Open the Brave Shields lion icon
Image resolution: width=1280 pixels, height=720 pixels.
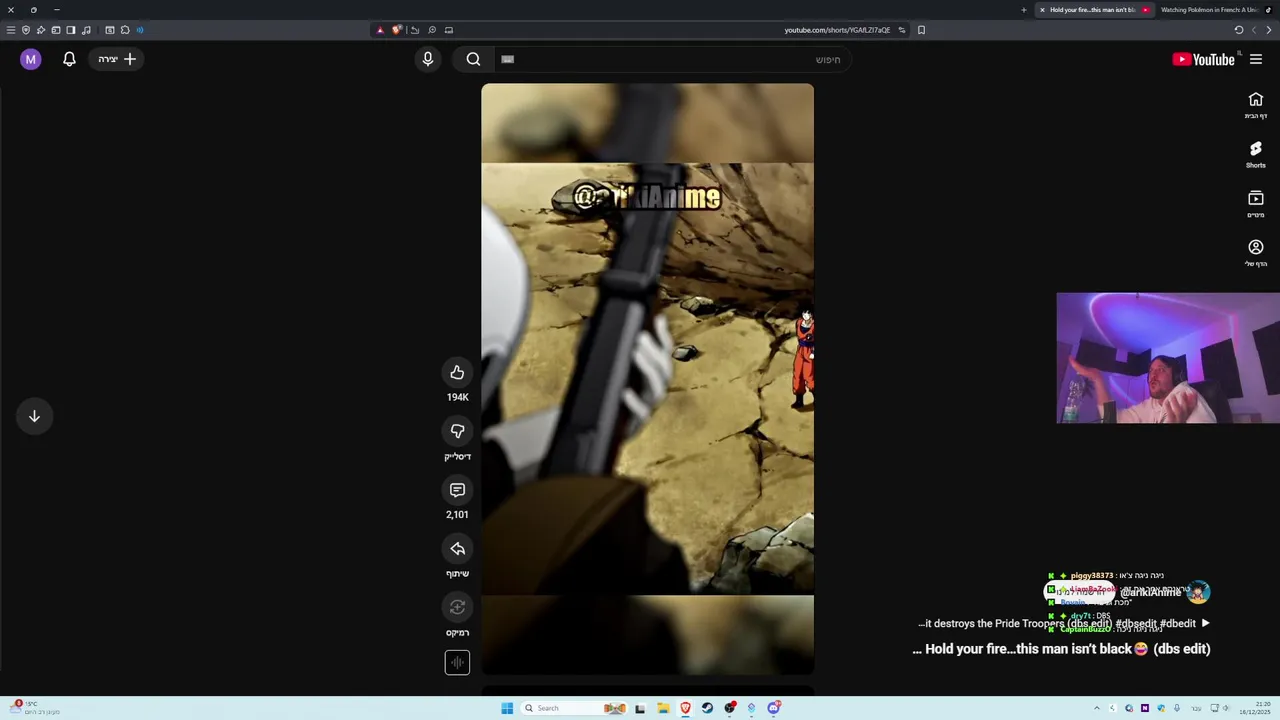point(396,30)
